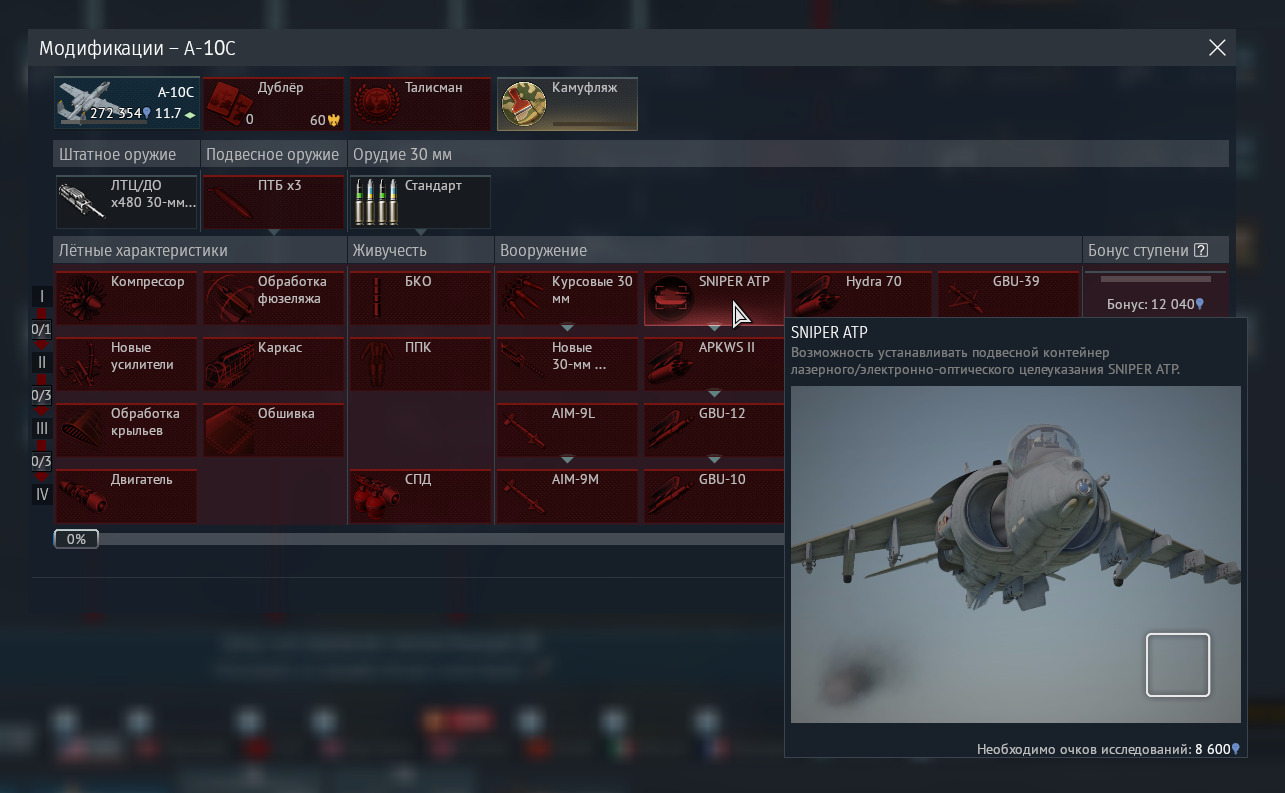
Task: Select the APKWS II modification
Action: (714, 363)
